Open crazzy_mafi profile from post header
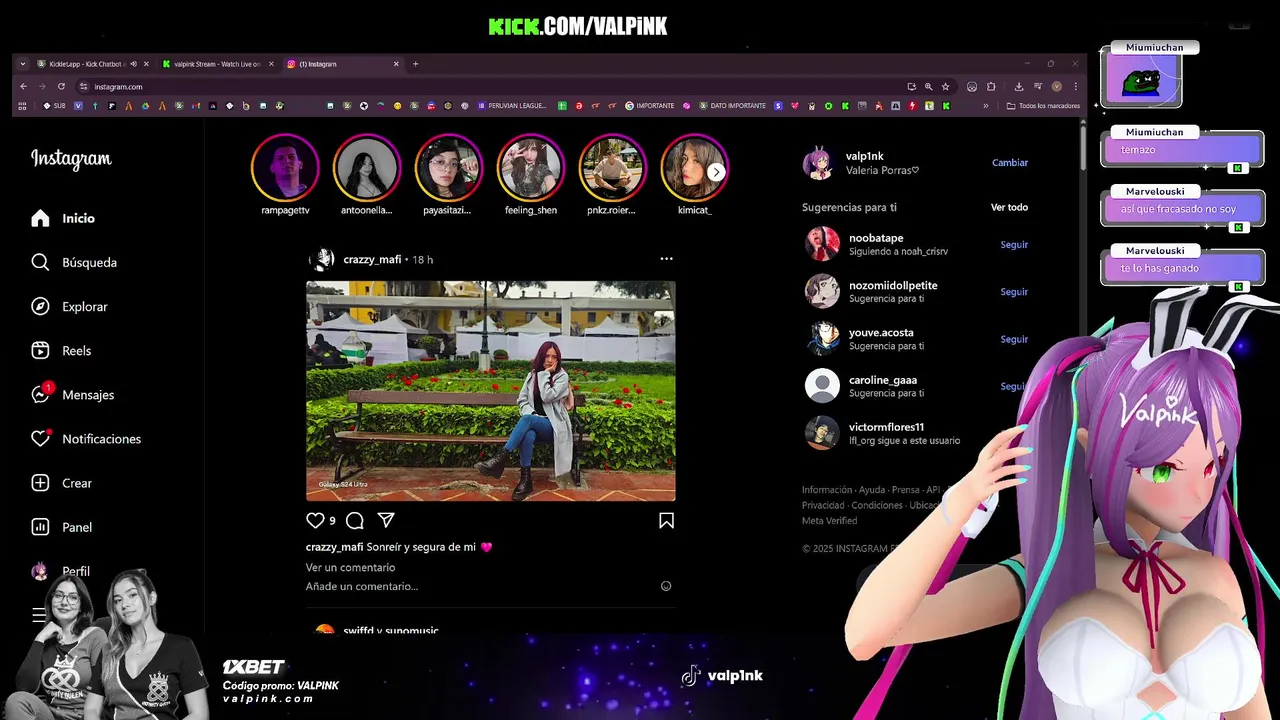 [372, 259]
